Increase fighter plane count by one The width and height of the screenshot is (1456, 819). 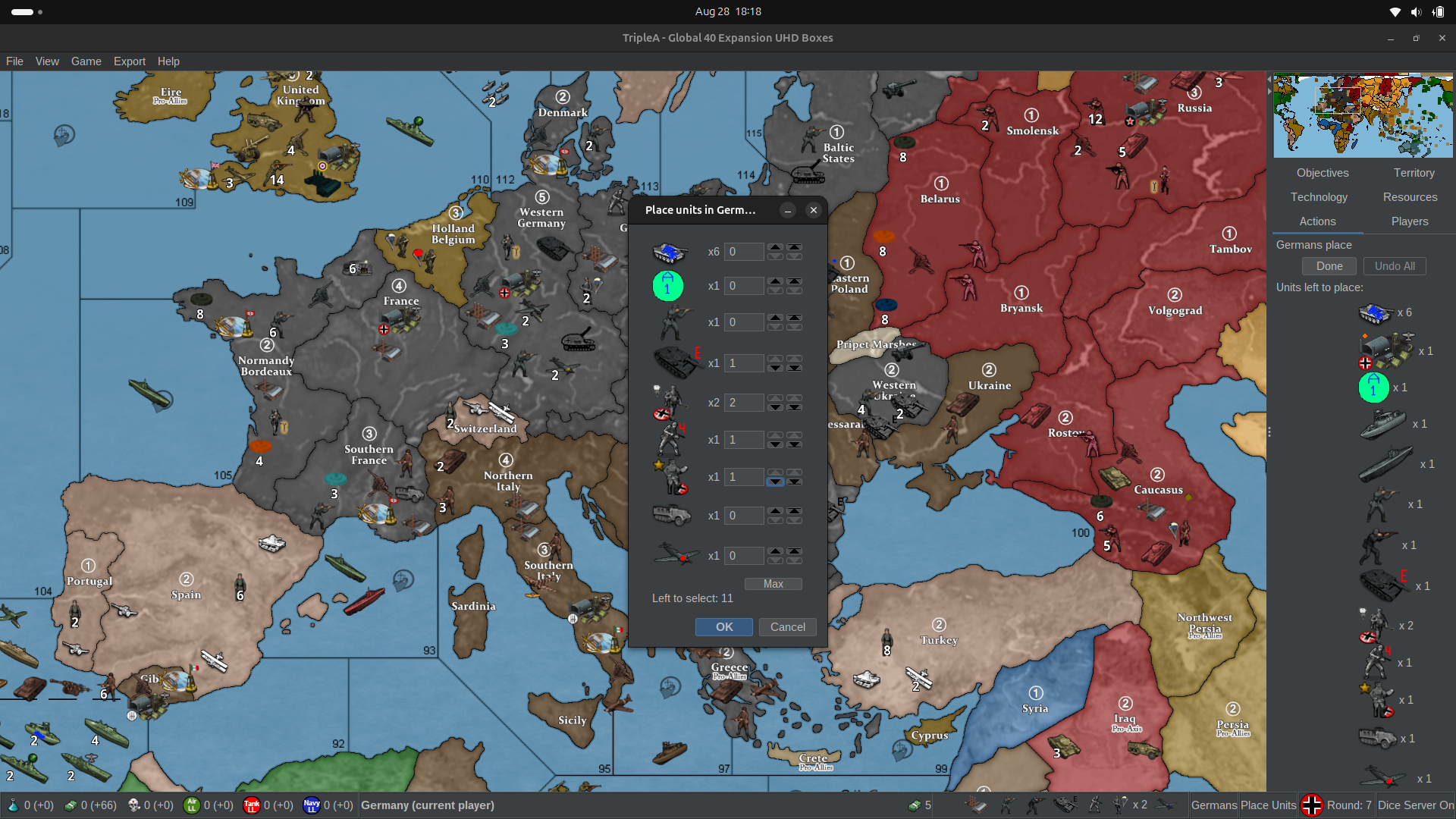775,551
